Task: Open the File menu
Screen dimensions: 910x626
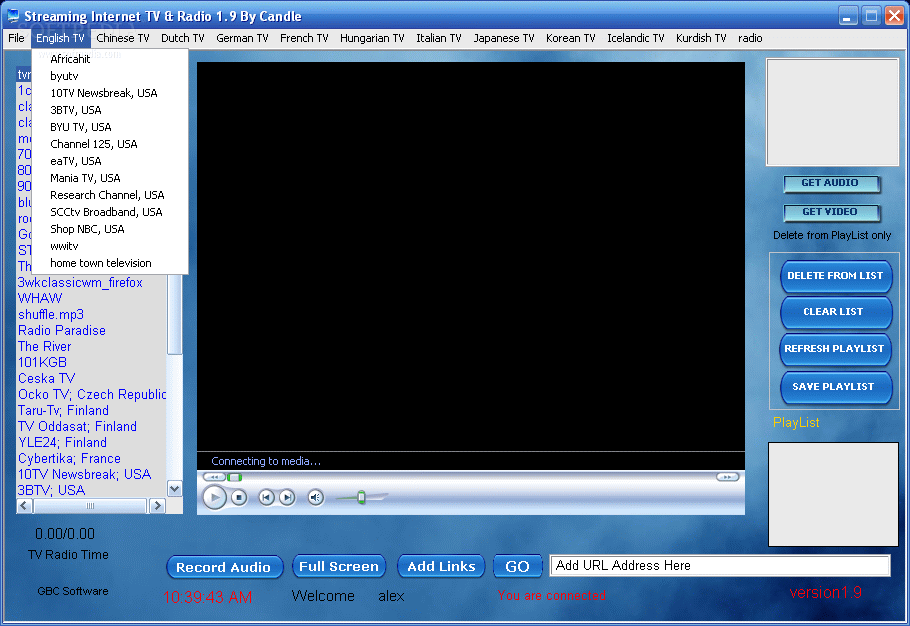Action: point(16,38)
